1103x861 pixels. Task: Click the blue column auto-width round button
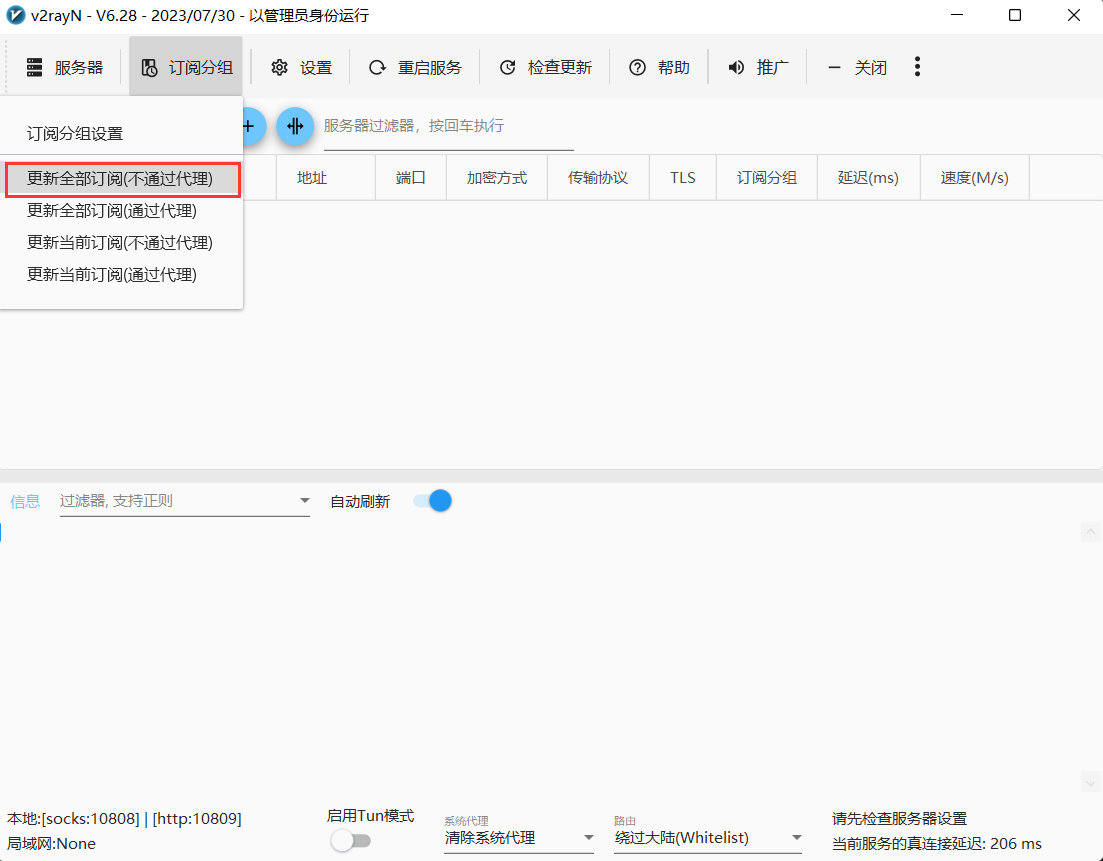coord(295,126)
